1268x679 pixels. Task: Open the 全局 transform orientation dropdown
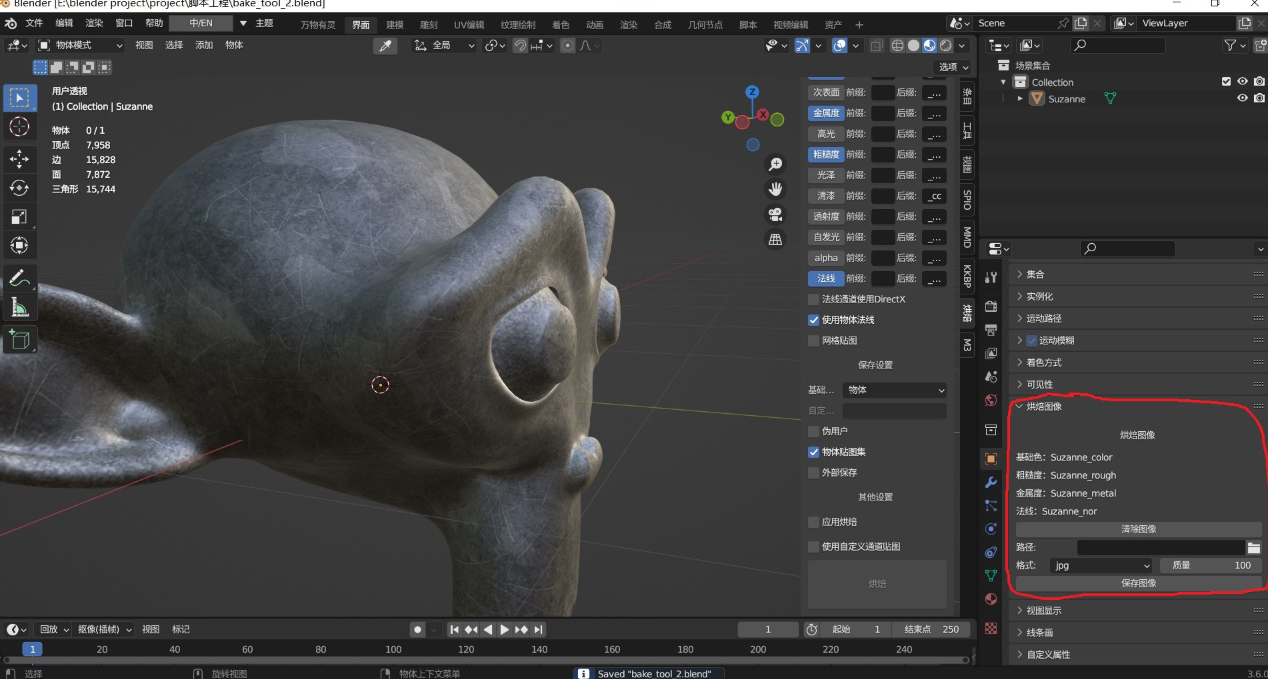(444, 45)
